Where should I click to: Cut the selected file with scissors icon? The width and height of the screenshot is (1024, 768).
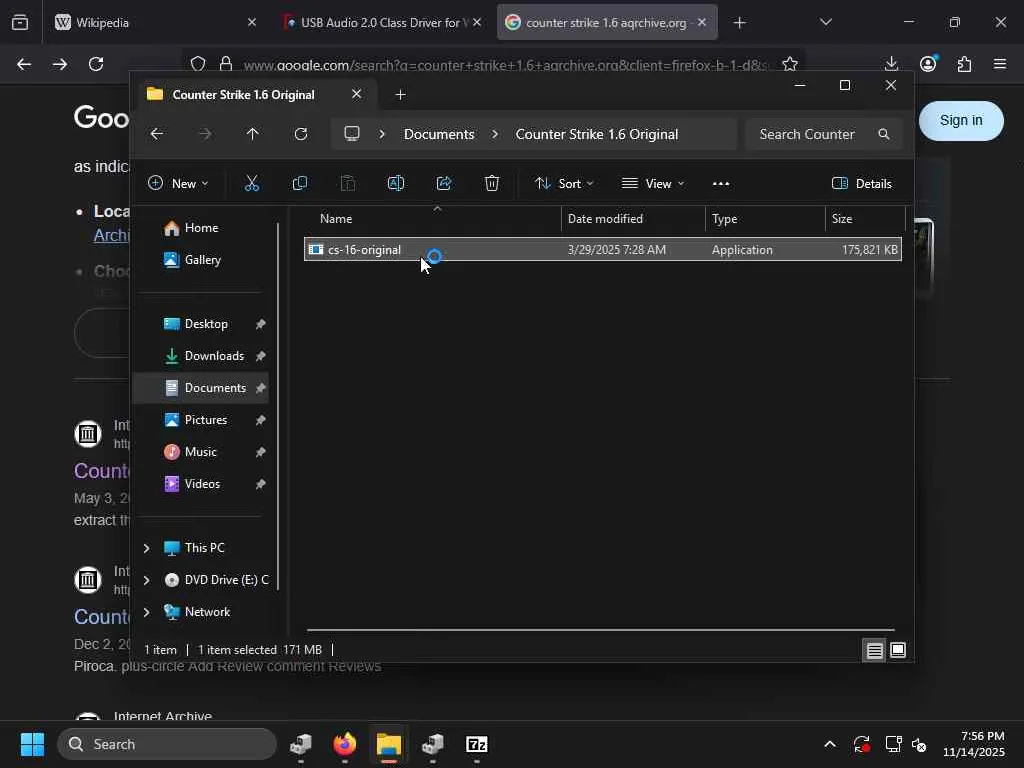(251, 184)
